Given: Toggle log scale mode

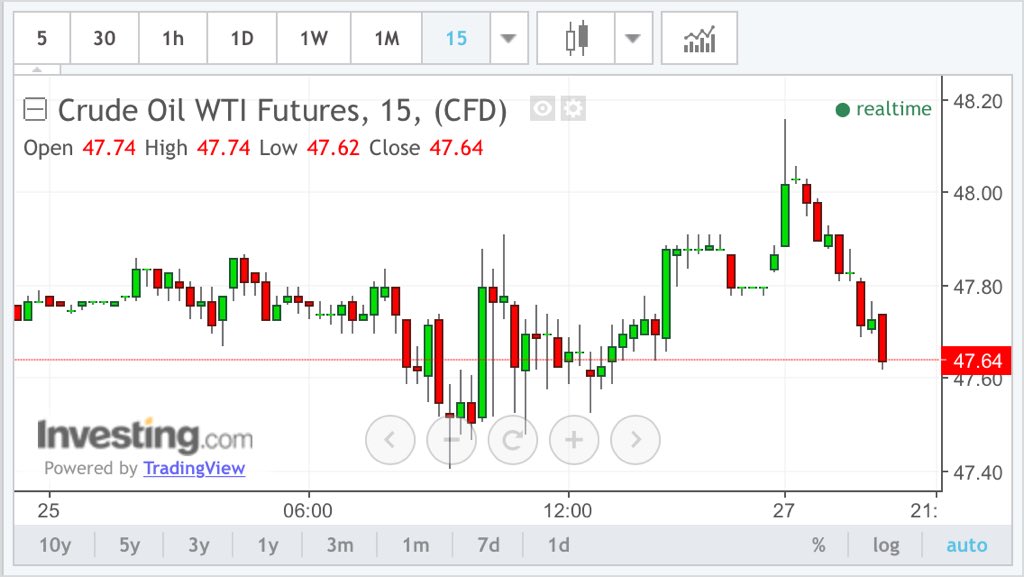Looking at the screenshot, I should (886, 544).
